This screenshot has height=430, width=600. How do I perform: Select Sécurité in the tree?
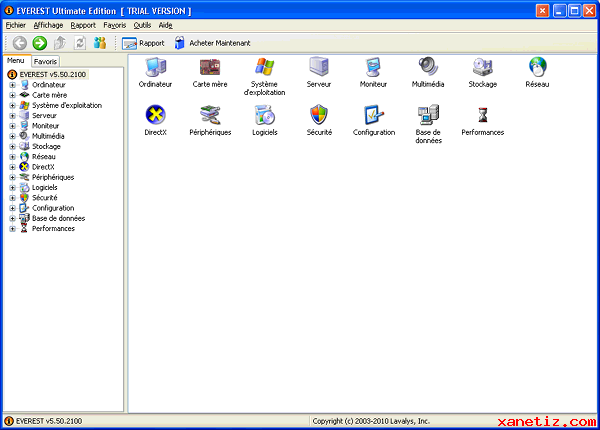click(x=44, y=198)
